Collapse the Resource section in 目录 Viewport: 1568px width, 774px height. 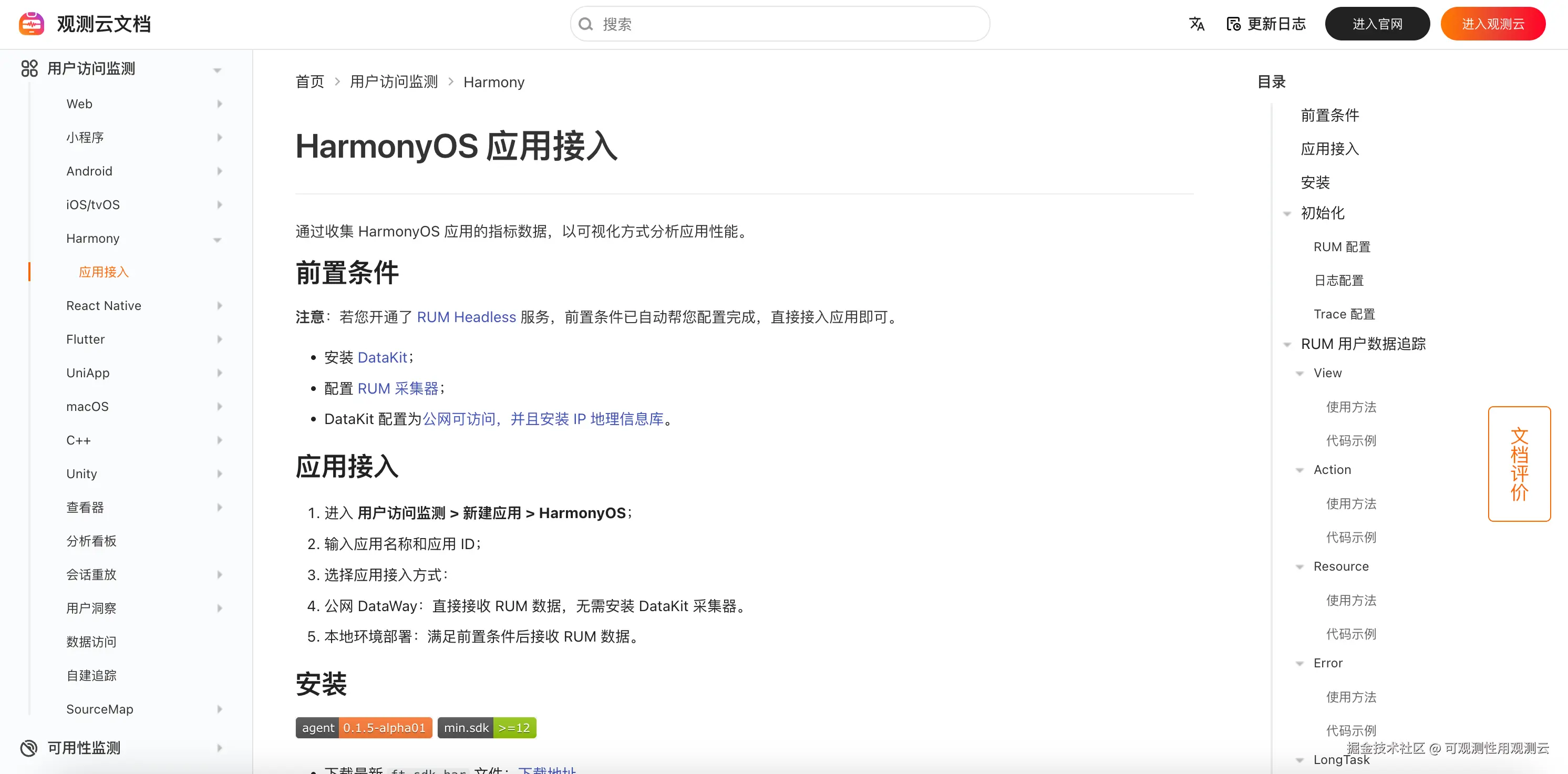(1299, 567)
